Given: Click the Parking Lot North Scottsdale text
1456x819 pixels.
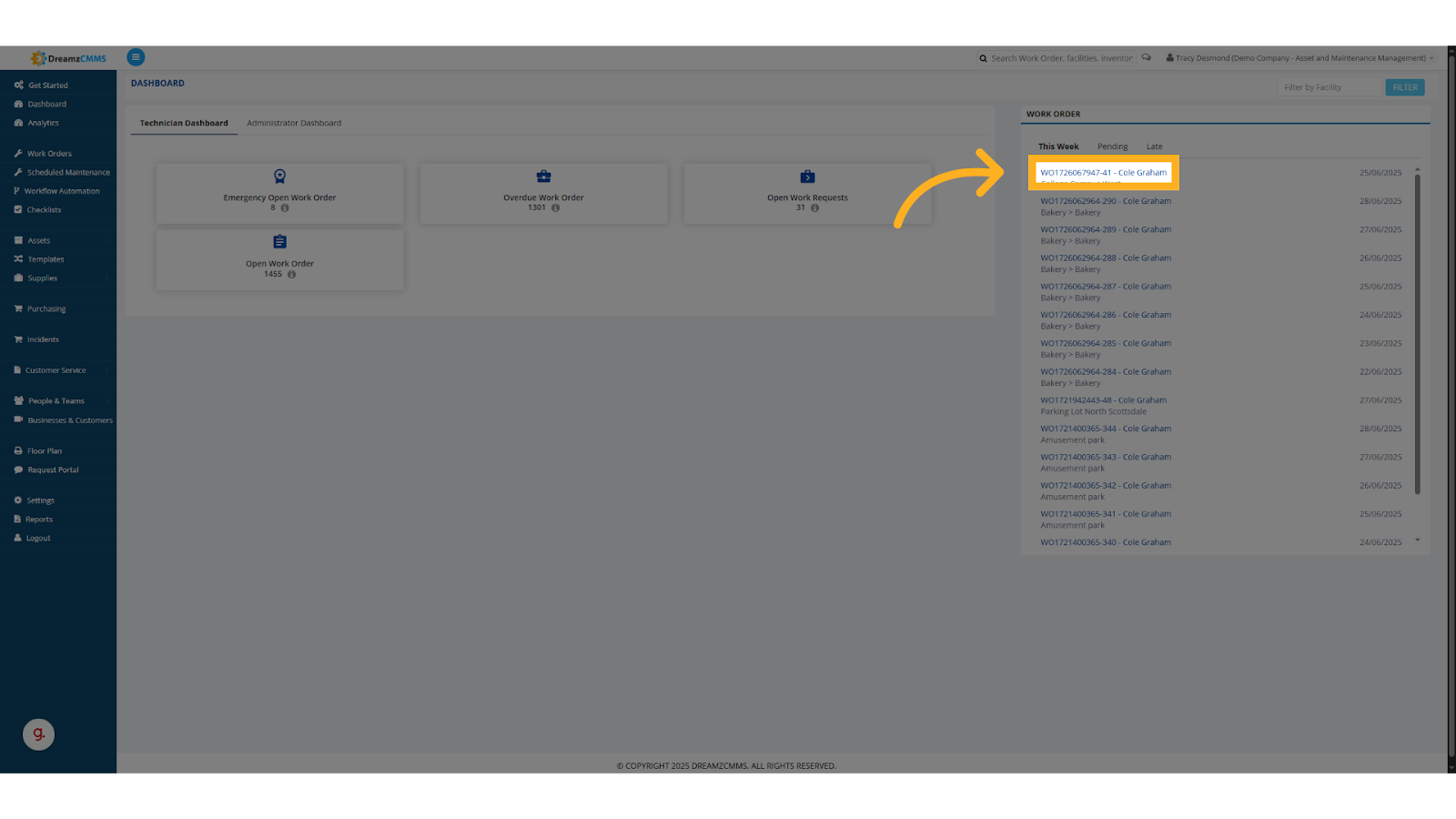Looking at the screenshot, I should (x=1093, y=412).
